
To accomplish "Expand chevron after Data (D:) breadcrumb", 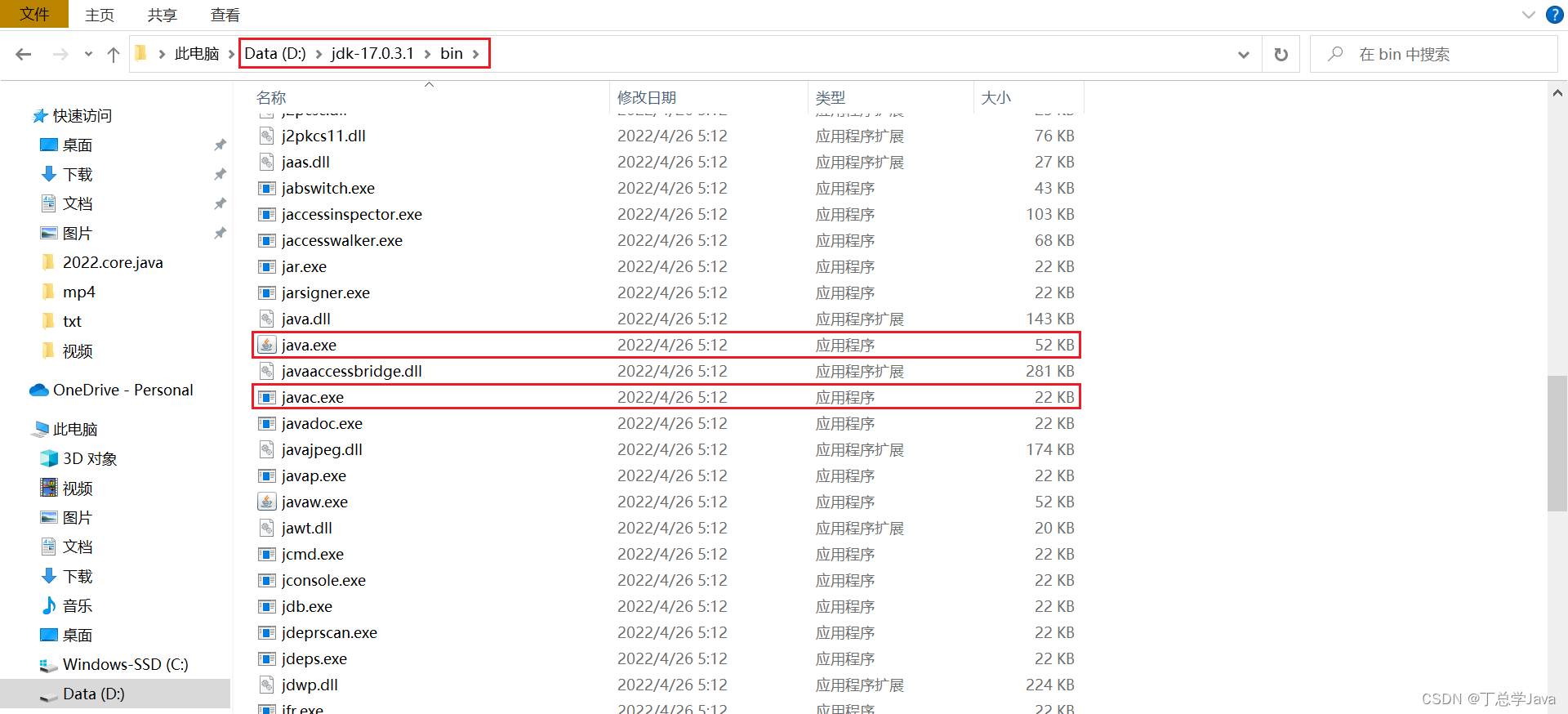I will pyautogui.click(x=318, y=54).
